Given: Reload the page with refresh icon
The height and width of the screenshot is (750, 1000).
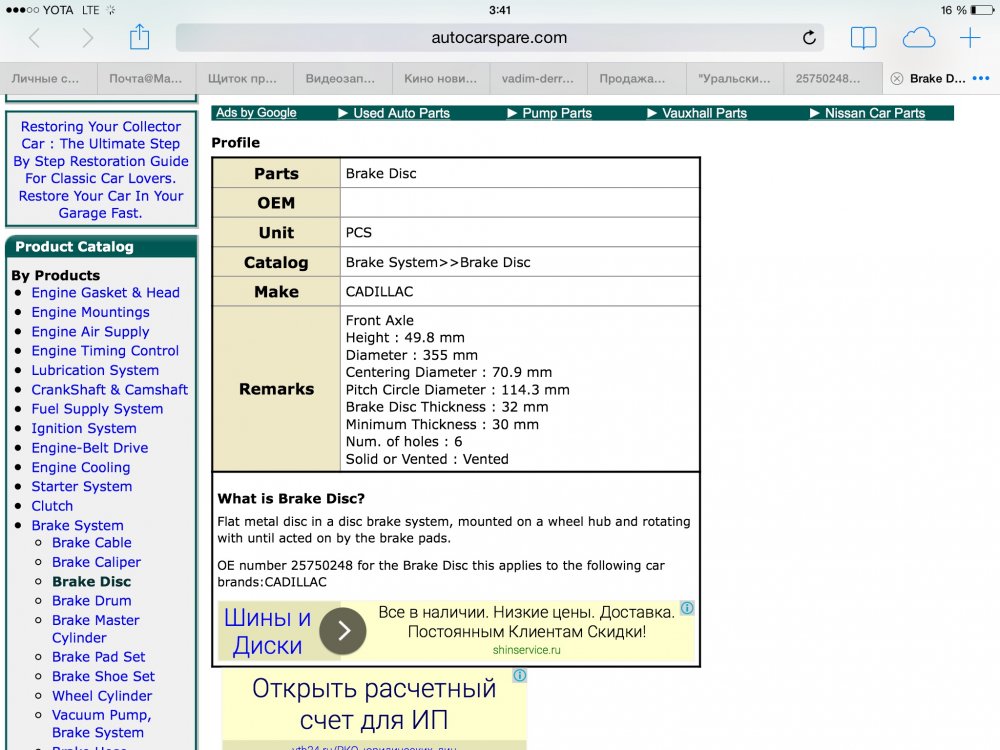Looking at the screenshot, I should 809,38.
